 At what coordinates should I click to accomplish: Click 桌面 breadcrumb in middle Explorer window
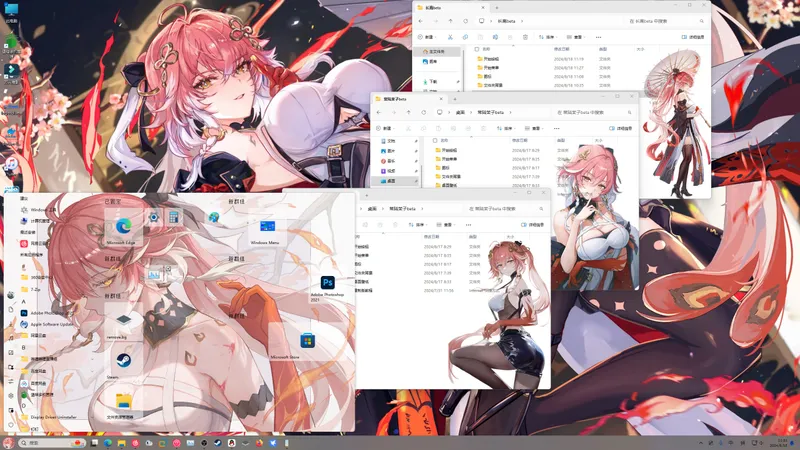click(x=460, y=112)
